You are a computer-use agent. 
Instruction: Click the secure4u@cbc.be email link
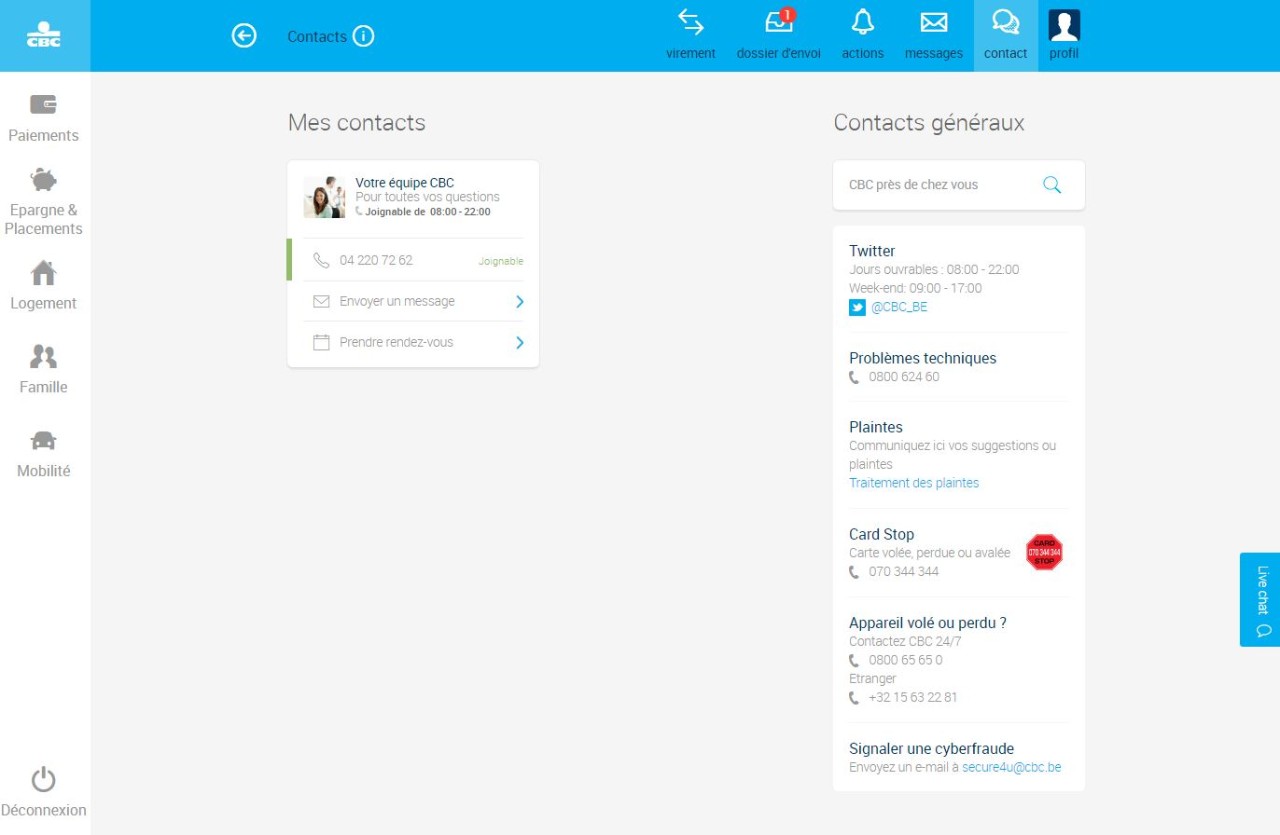(x=1012, y=768)
